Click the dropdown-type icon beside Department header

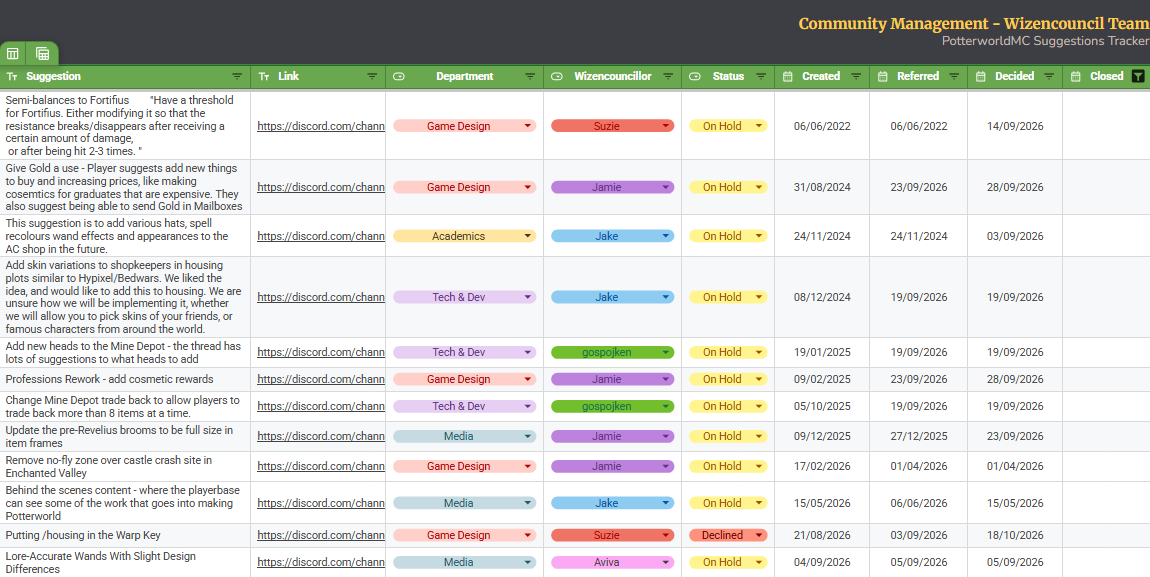pos(399,76)
